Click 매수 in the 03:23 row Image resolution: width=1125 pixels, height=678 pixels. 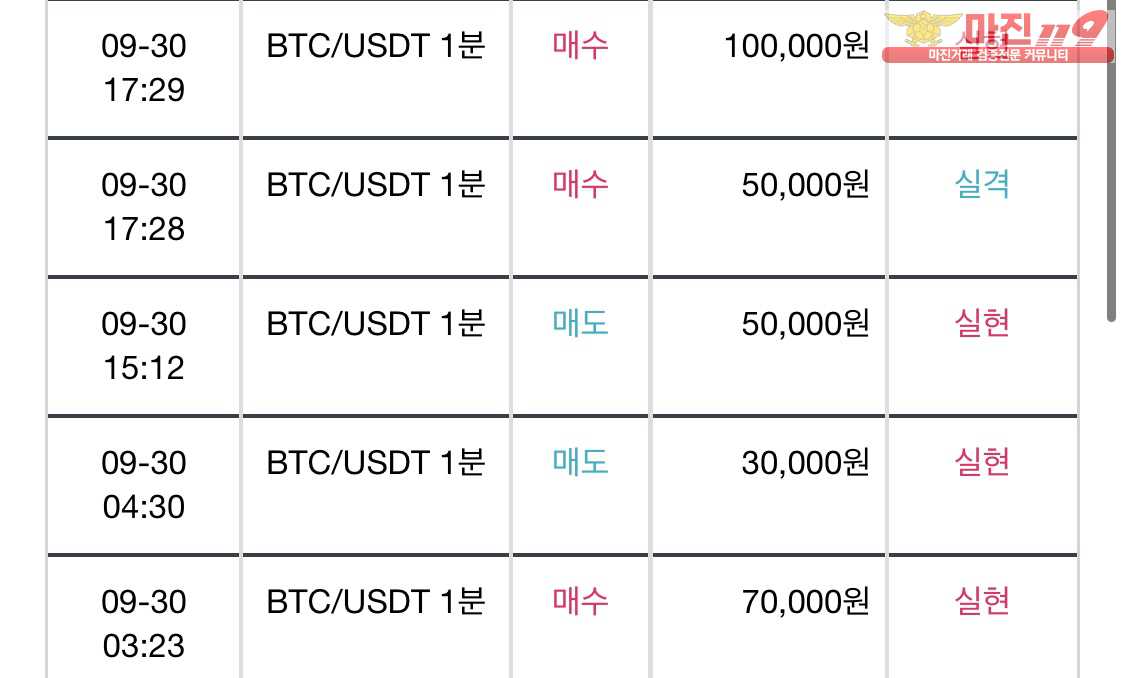[580, 601]
